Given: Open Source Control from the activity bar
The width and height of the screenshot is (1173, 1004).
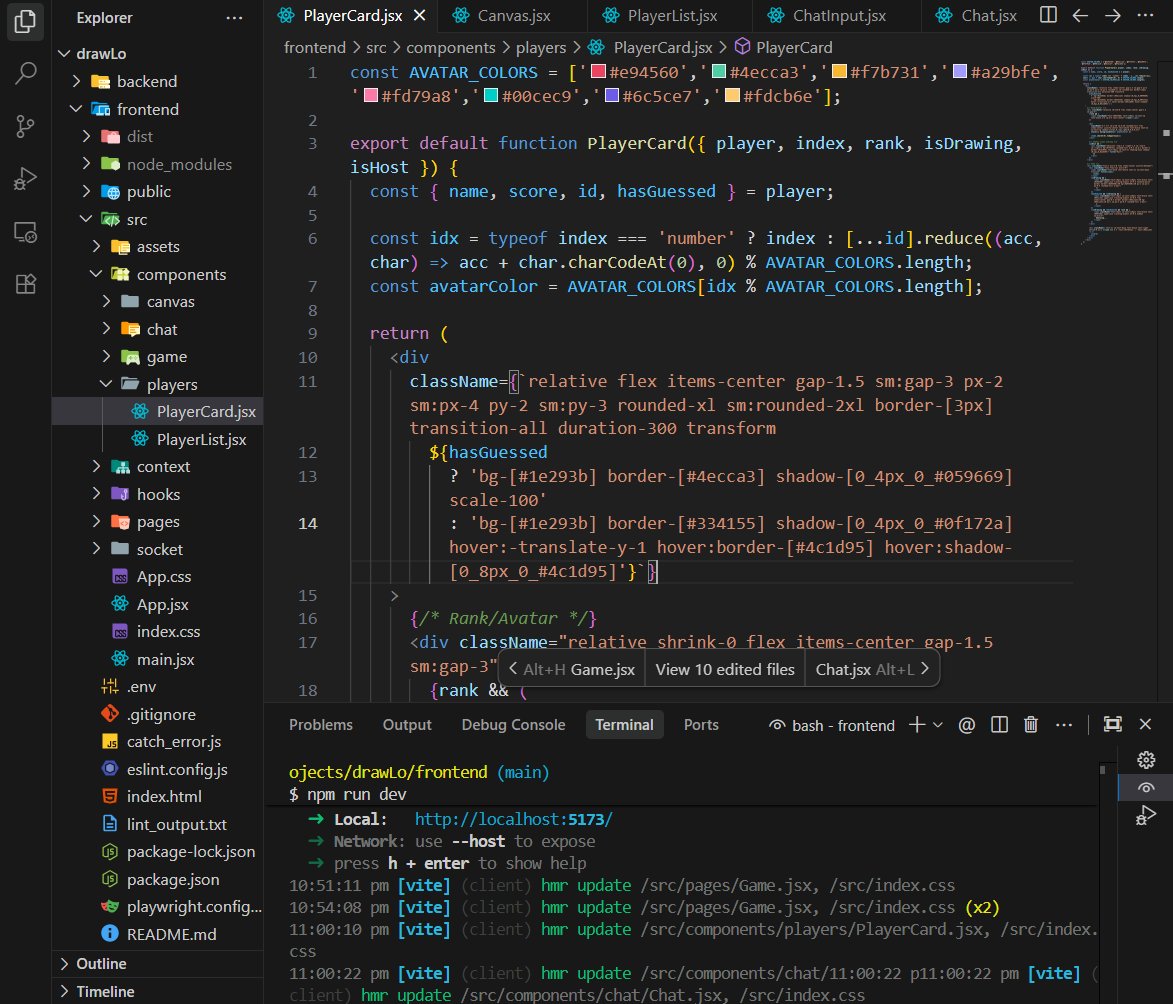Looking at the screenshot, I should point(24,125).
